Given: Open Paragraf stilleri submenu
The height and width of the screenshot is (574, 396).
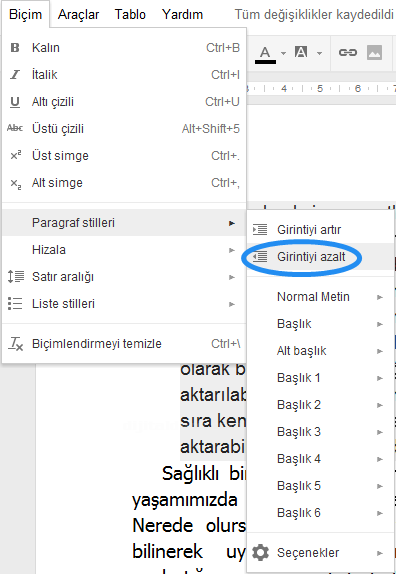Looking at the screenshot, I should [x=124, y=223].
